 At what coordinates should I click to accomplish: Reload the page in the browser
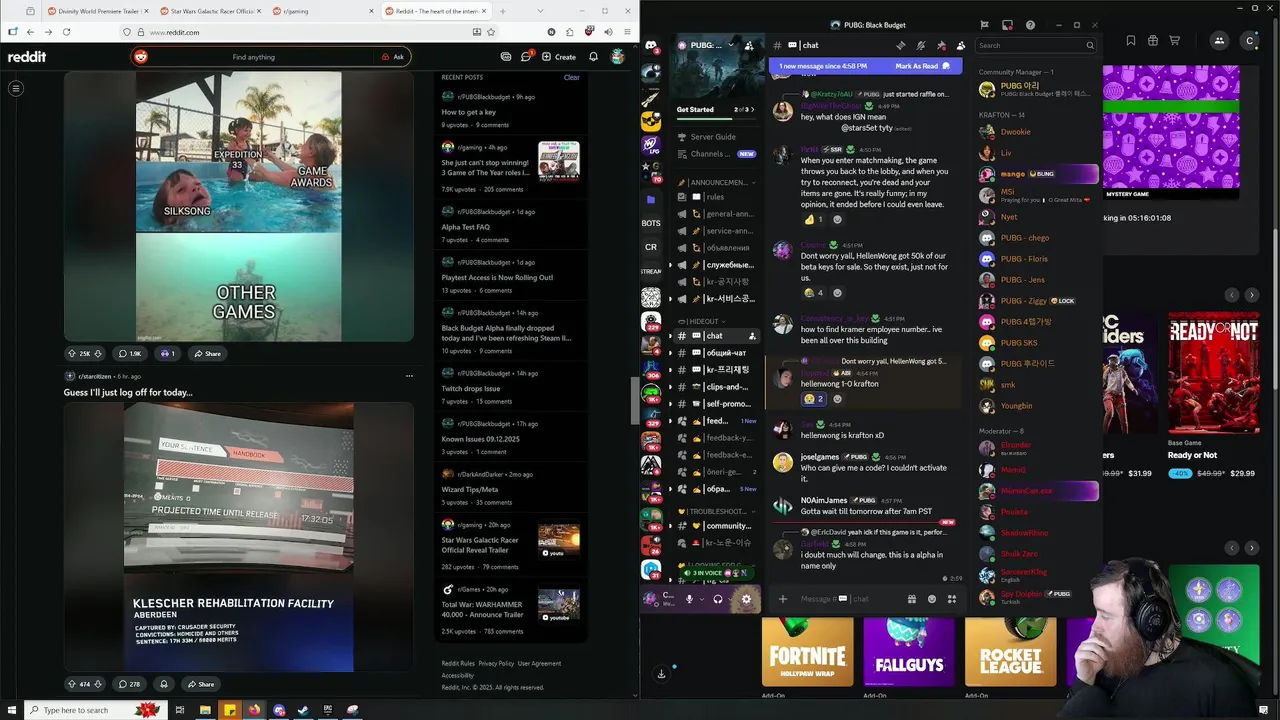(66, 32)
